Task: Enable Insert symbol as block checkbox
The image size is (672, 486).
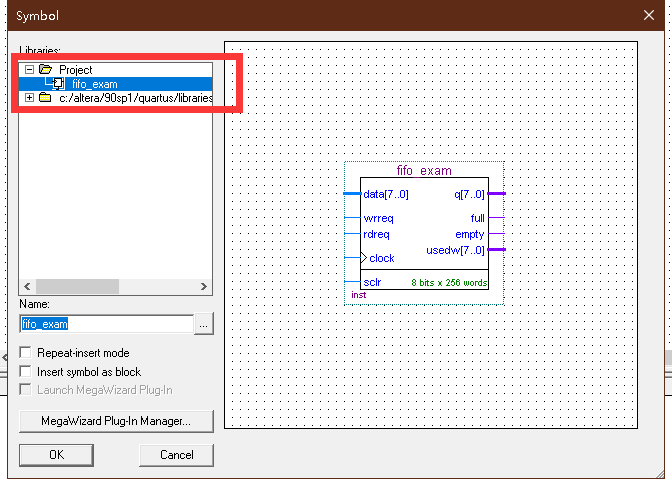Action: tap(25, 372)
